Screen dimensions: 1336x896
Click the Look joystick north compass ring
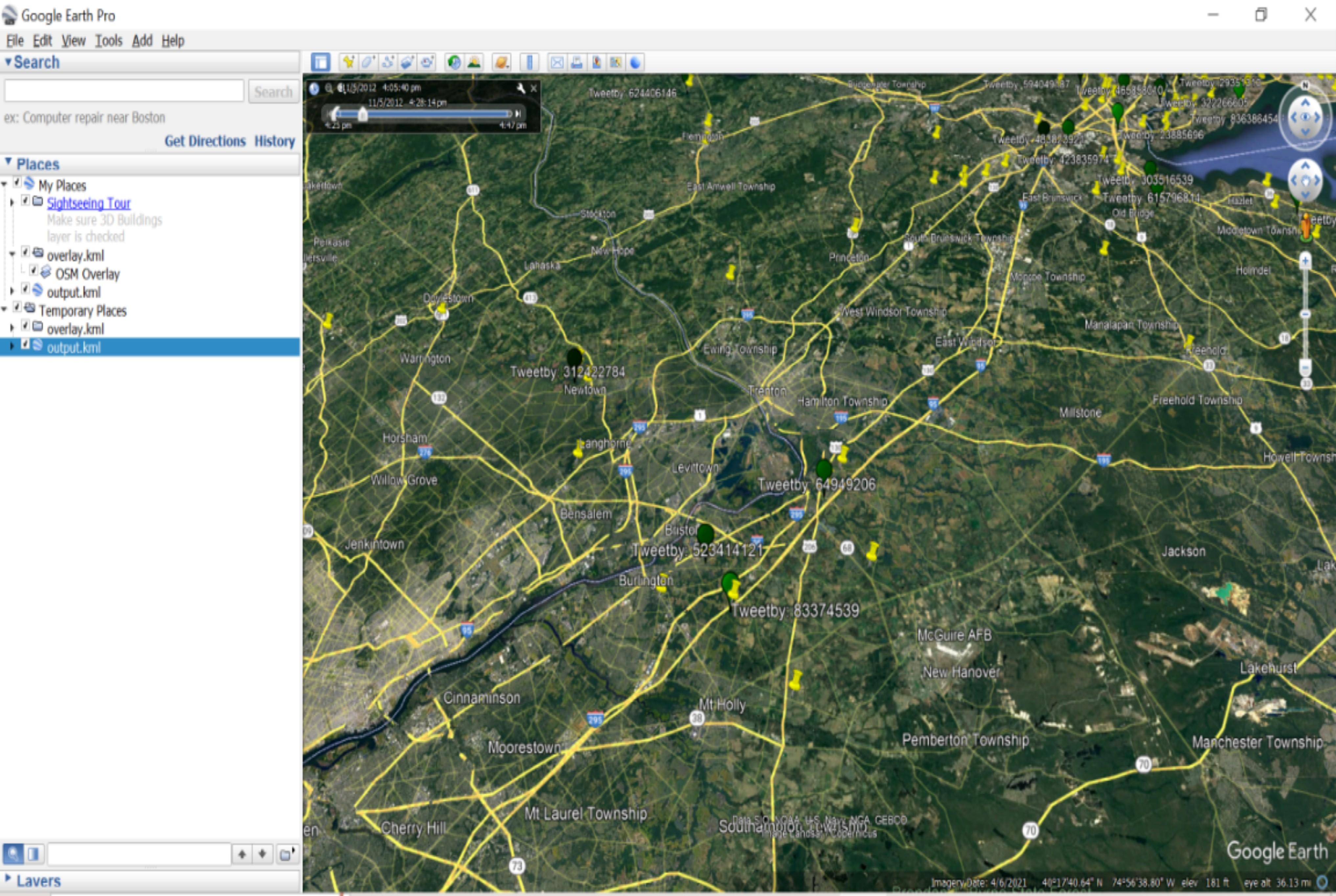1306,85
